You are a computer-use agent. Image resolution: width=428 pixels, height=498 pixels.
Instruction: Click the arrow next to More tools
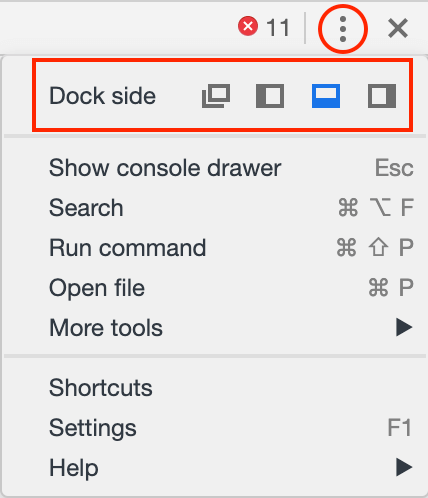click(404, 327)
